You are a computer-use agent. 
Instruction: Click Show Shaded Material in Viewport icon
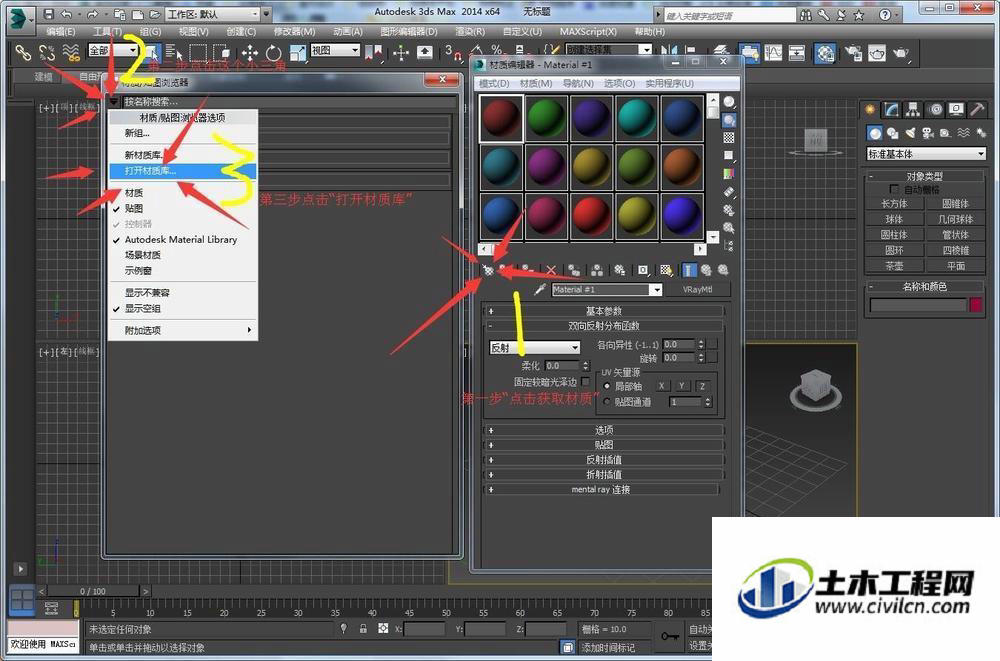[665, 271]
